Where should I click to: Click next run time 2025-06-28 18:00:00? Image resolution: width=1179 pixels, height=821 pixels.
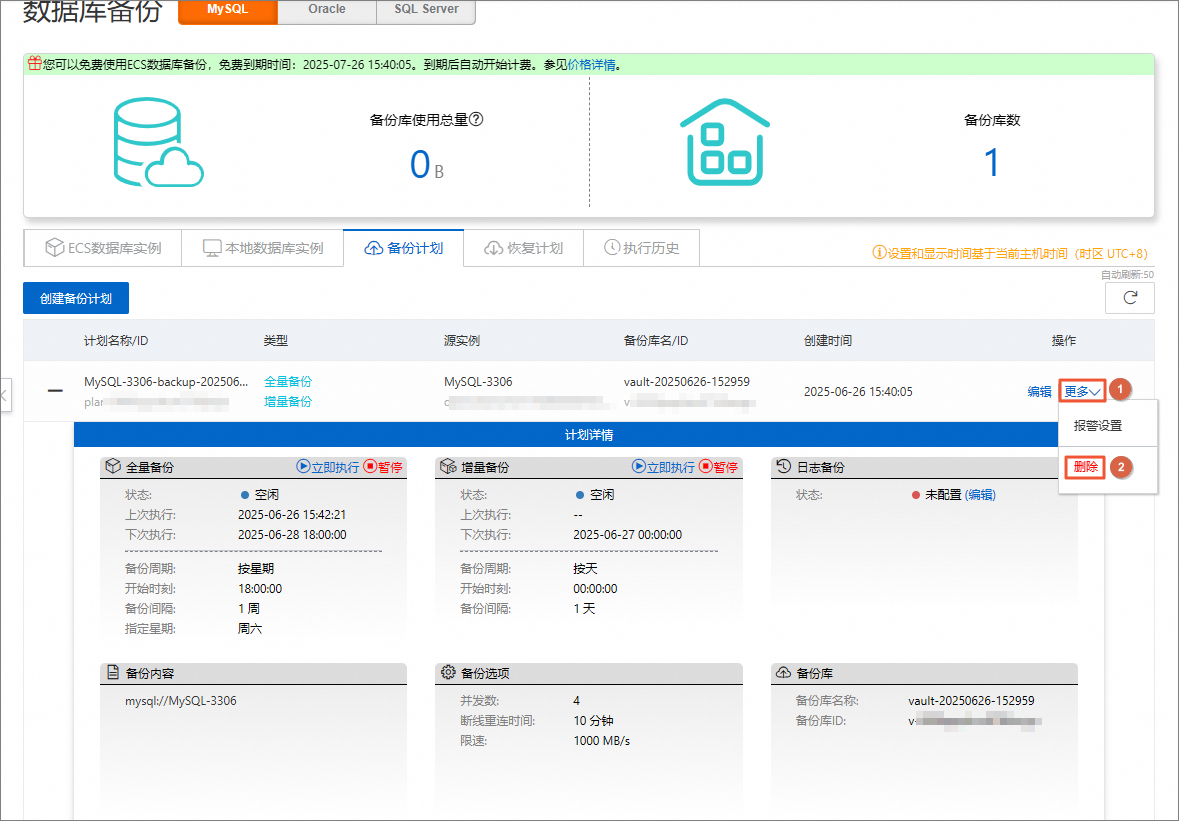(292, 535)
